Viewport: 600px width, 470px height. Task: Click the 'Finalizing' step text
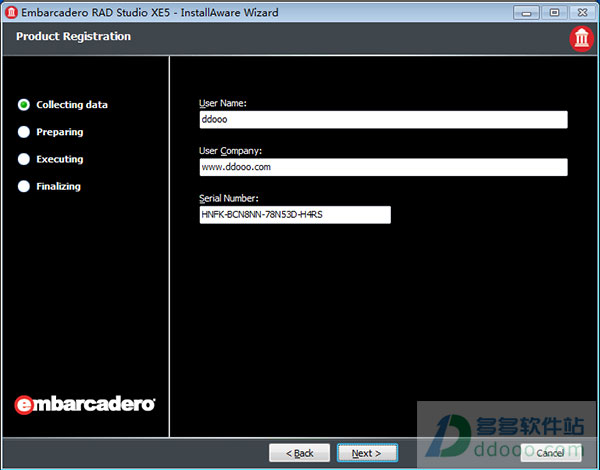(x=59, y=186)
